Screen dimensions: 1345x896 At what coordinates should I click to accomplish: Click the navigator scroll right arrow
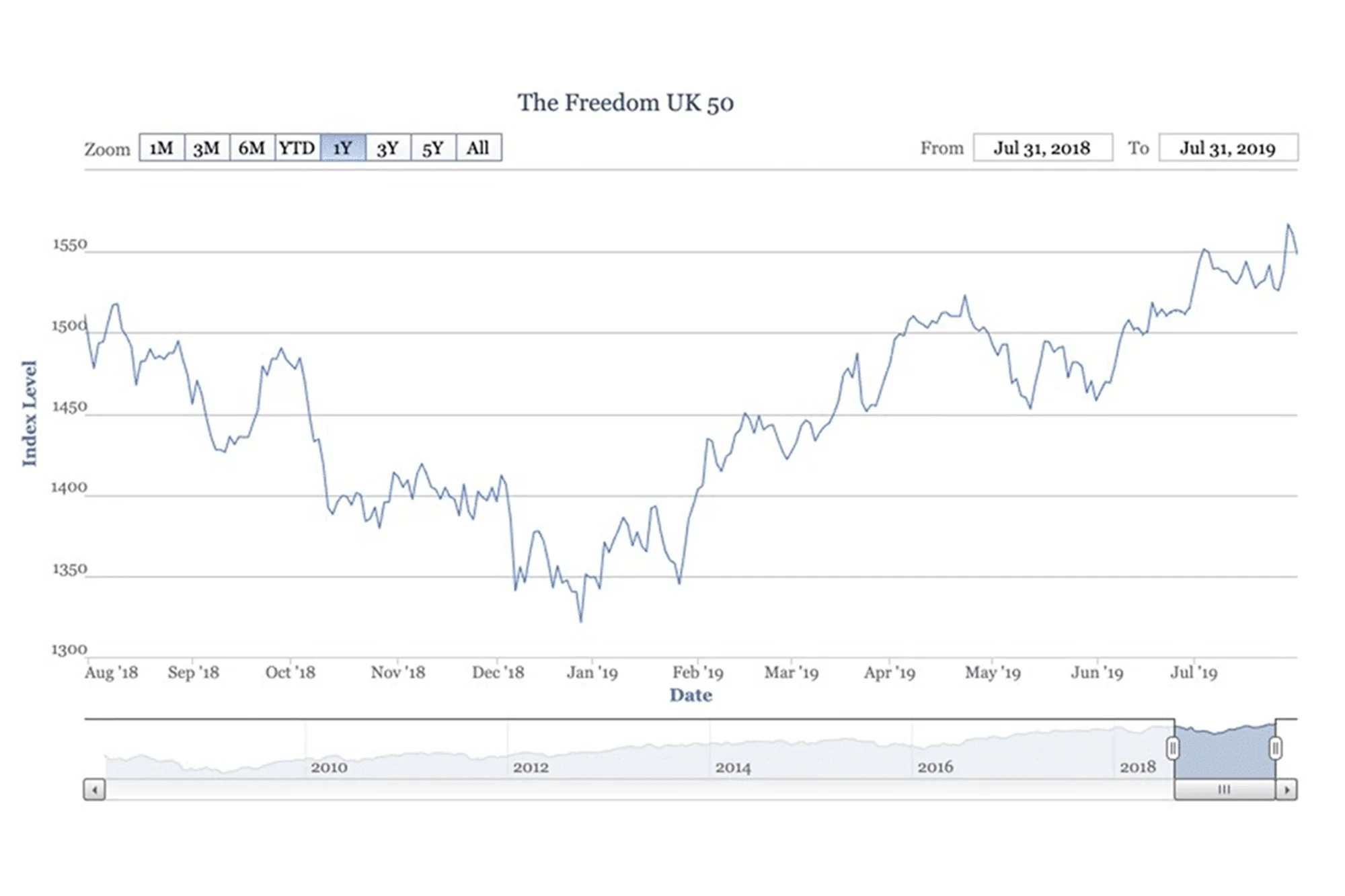click(x=1286, y=789)
